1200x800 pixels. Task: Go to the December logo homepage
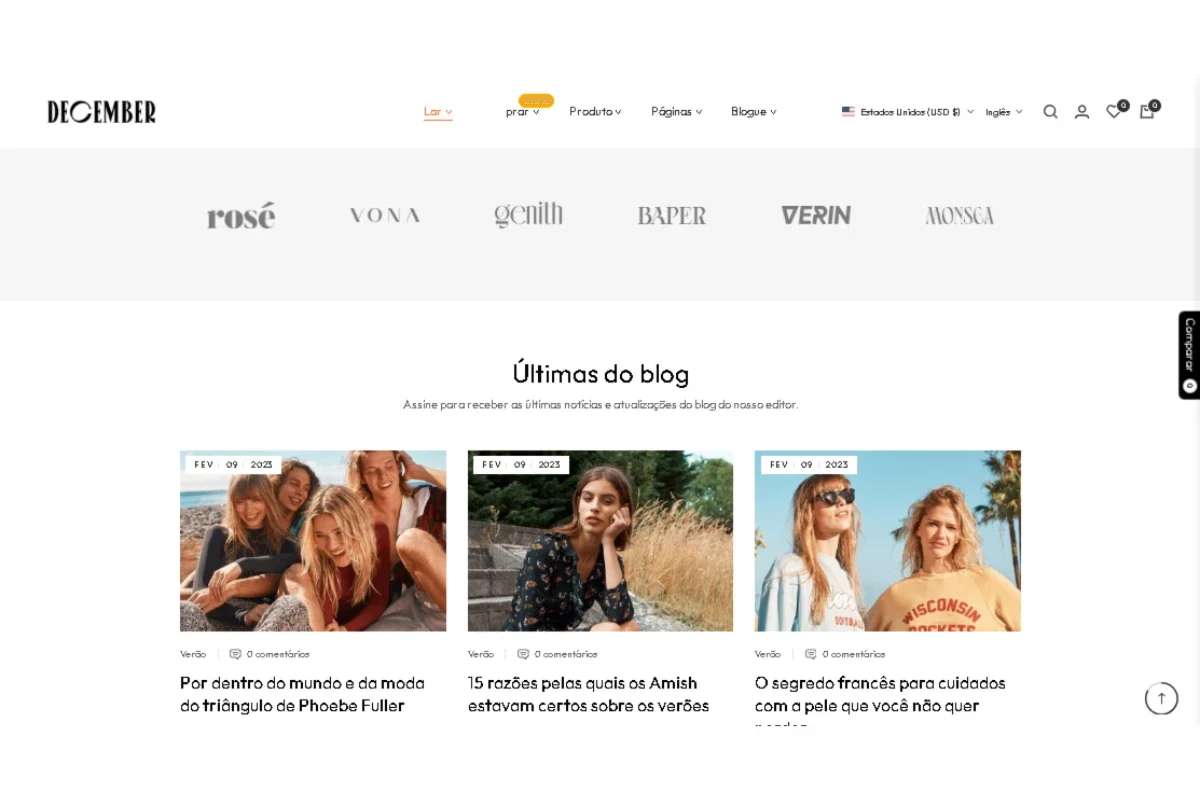pos(102,112)
